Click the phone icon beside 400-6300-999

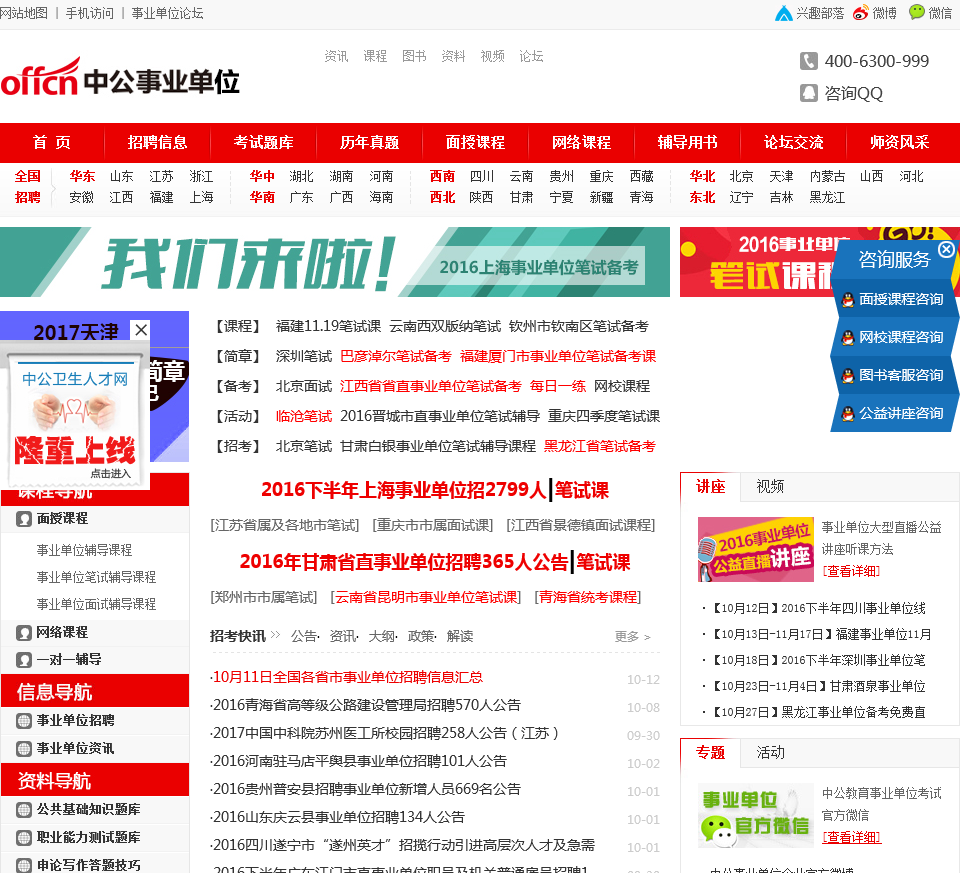809,61
